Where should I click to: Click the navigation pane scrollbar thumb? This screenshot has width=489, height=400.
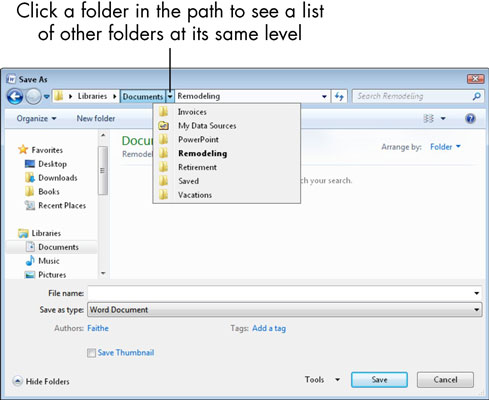point(103,170)
